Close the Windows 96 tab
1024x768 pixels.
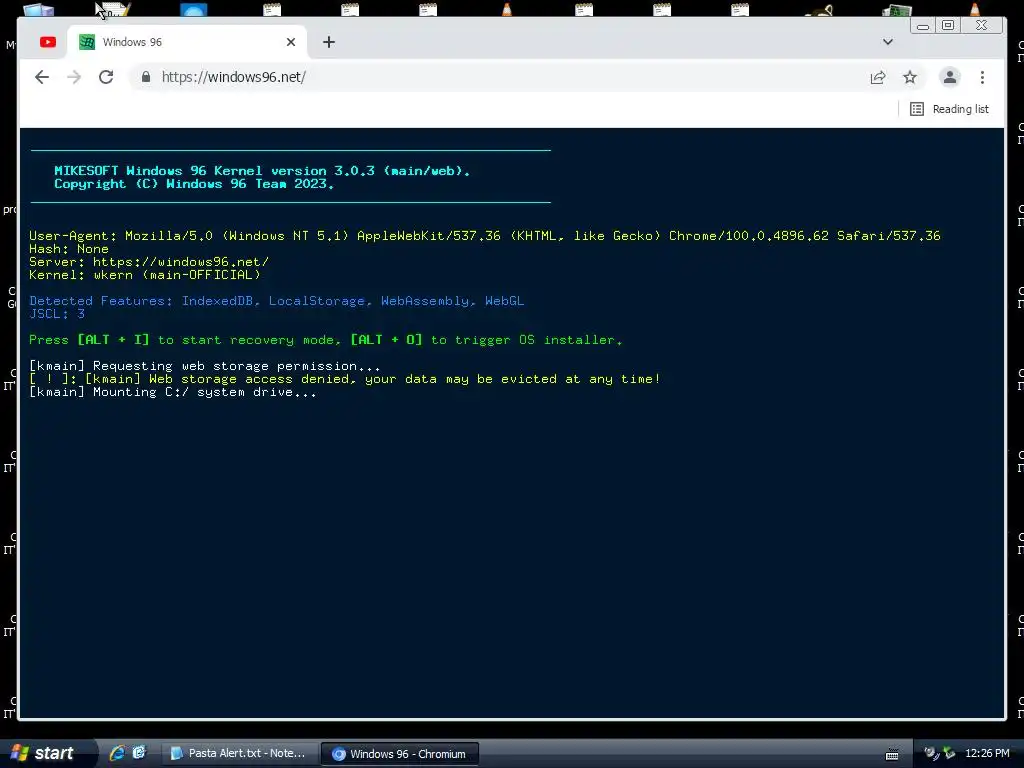[291, 42]
